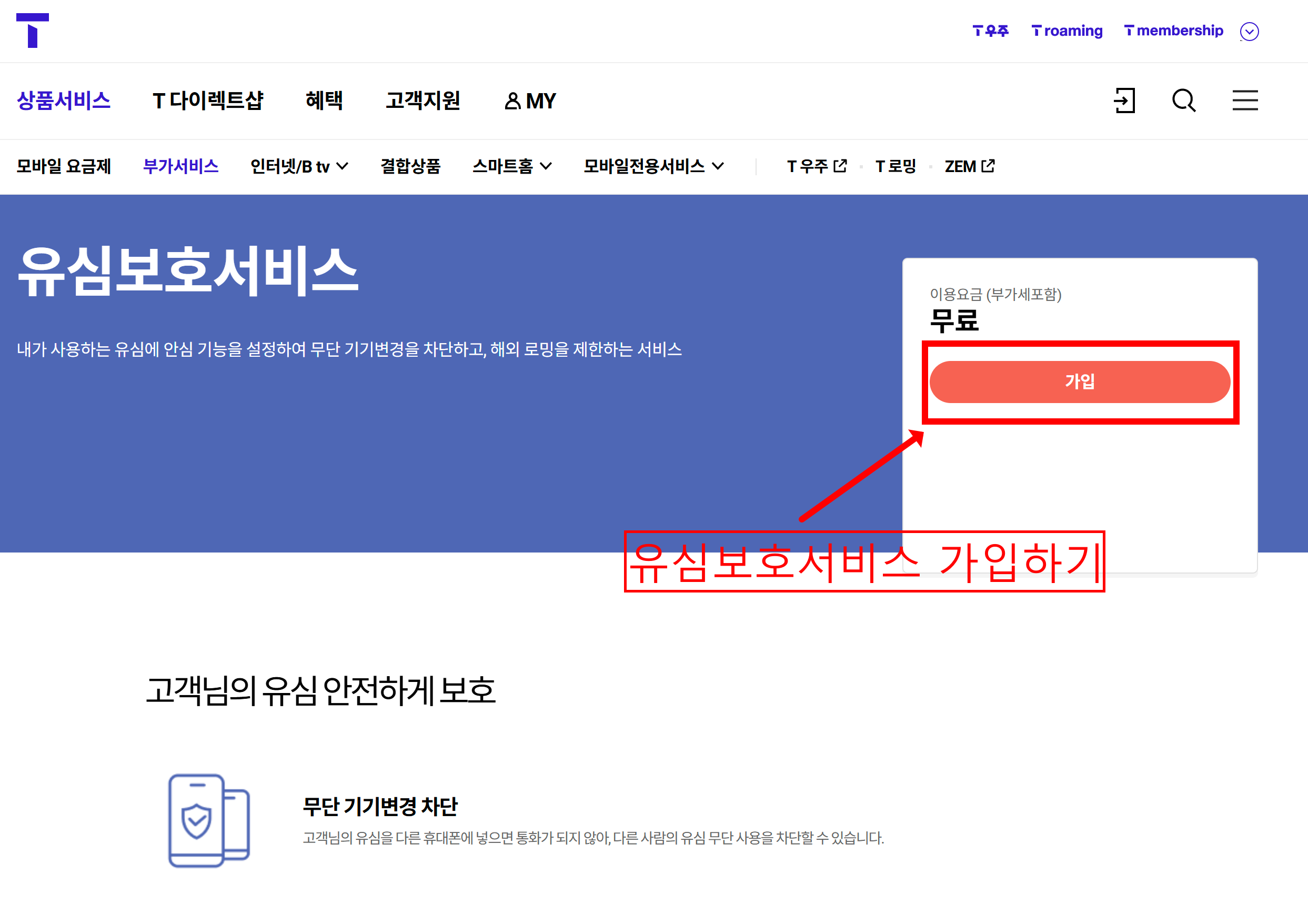Expand the top-right family brands chevron

[1249, 32]
